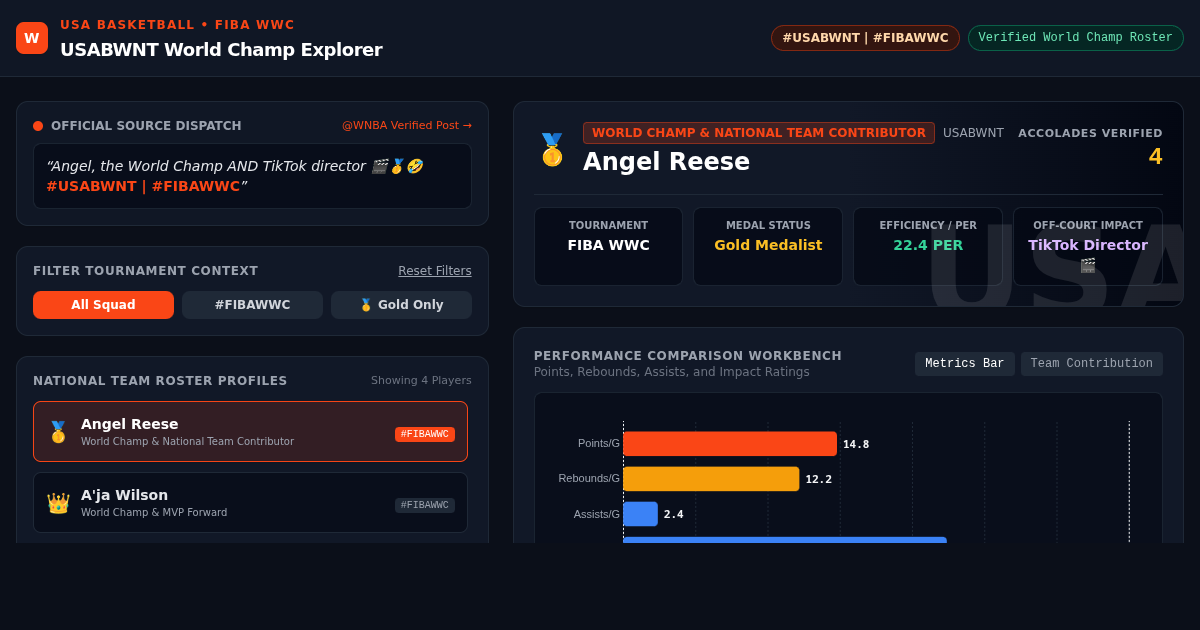Click the #FIBAWWC tag on Angel Reese row
This screenshot has width=1200, height=630.
tap(425, 434)
